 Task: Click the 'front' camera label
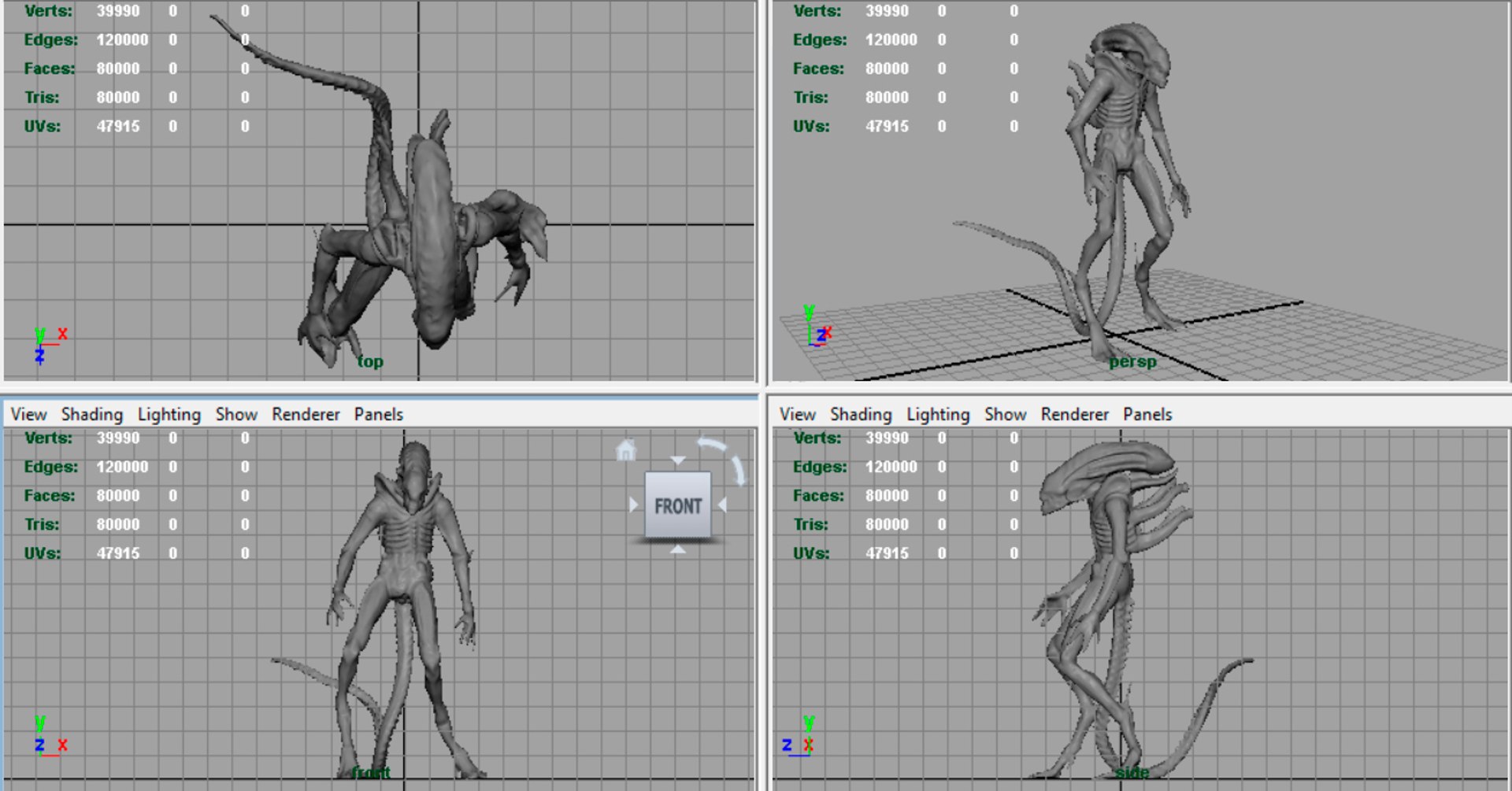(x=371, y=772)
